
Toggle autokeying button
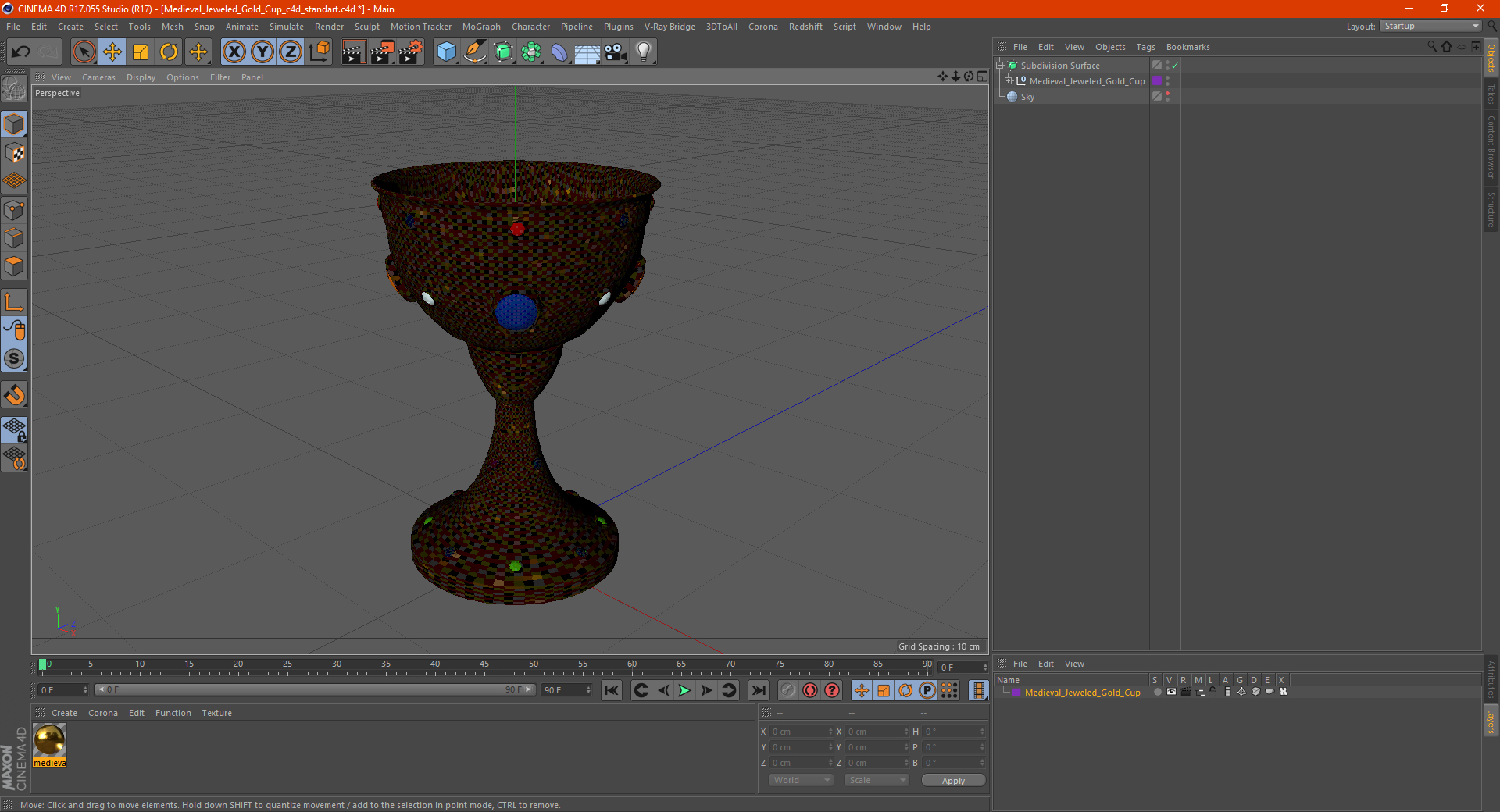click(810, 690)
